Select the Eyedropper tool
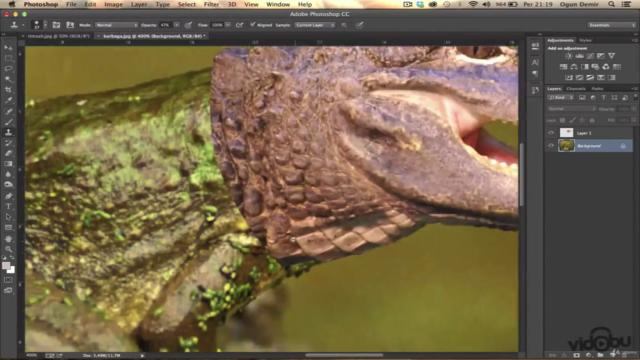Image resolution: width=640 pixels, height=360 pixels. (8, 100)
